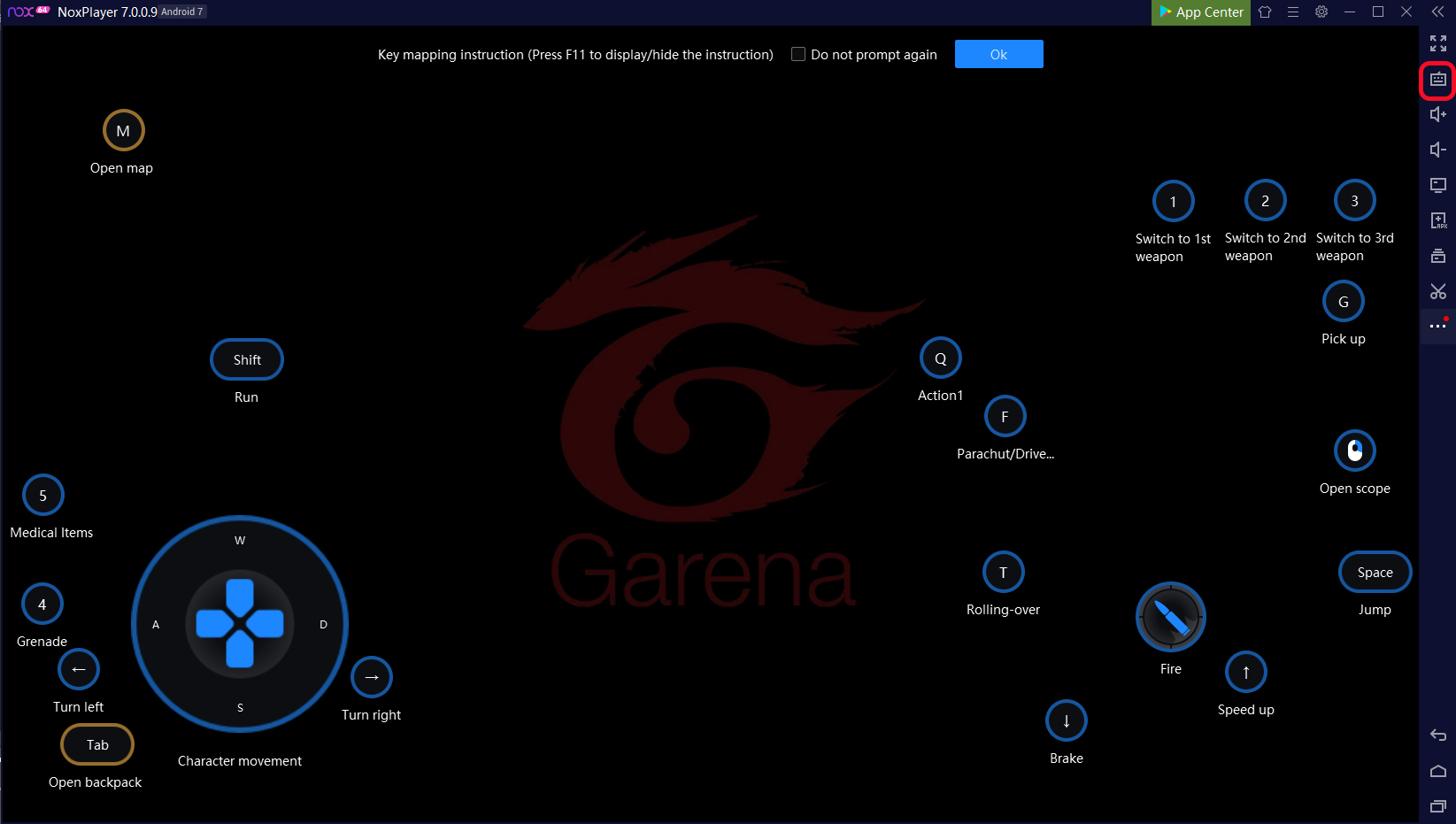Click the M key Open map marker
Screen dimensions: 1456x824
coord(123,131)
